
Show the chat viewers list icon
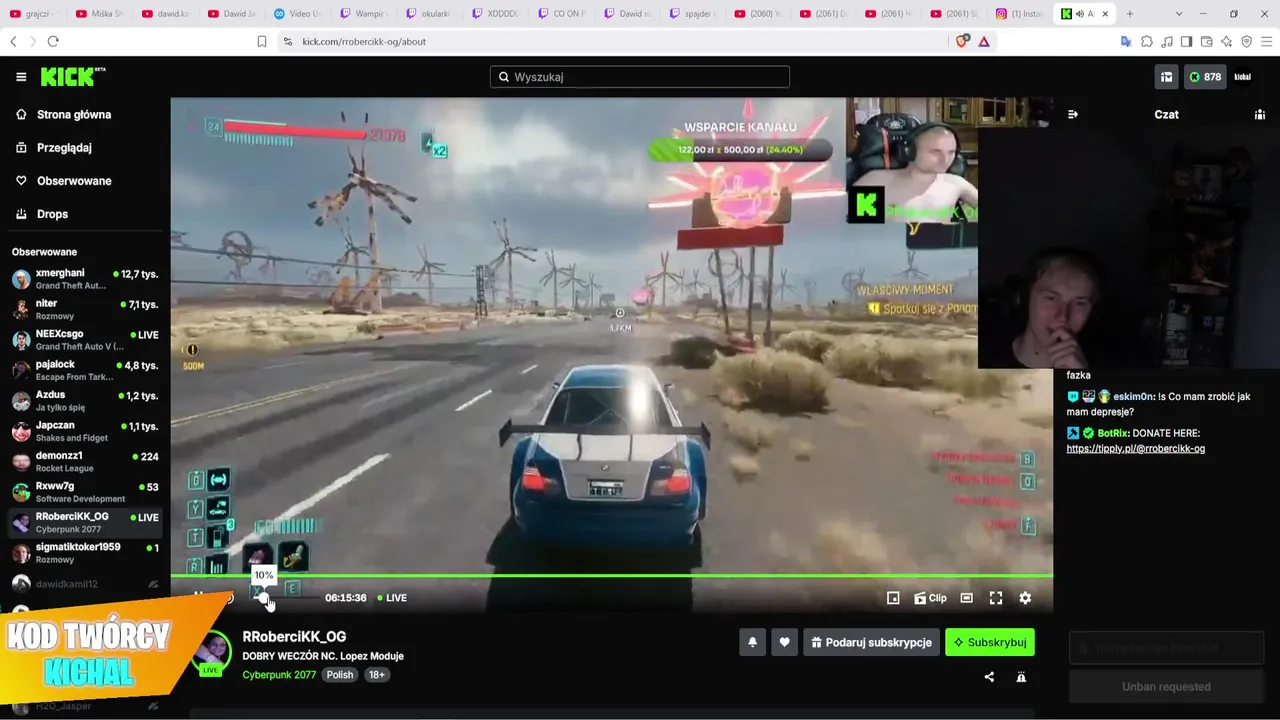[x=1260, y=114]
